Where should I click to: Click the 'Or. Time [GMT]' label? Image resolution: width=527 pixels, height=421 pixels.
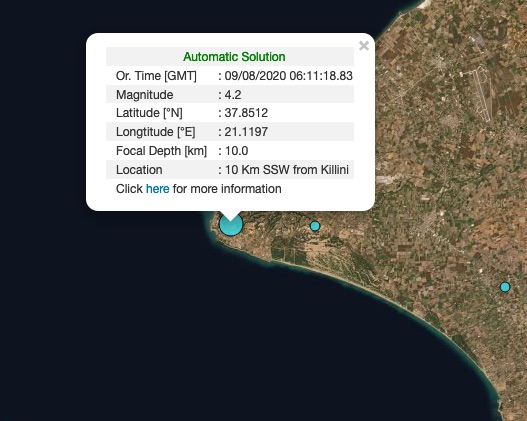156,76
